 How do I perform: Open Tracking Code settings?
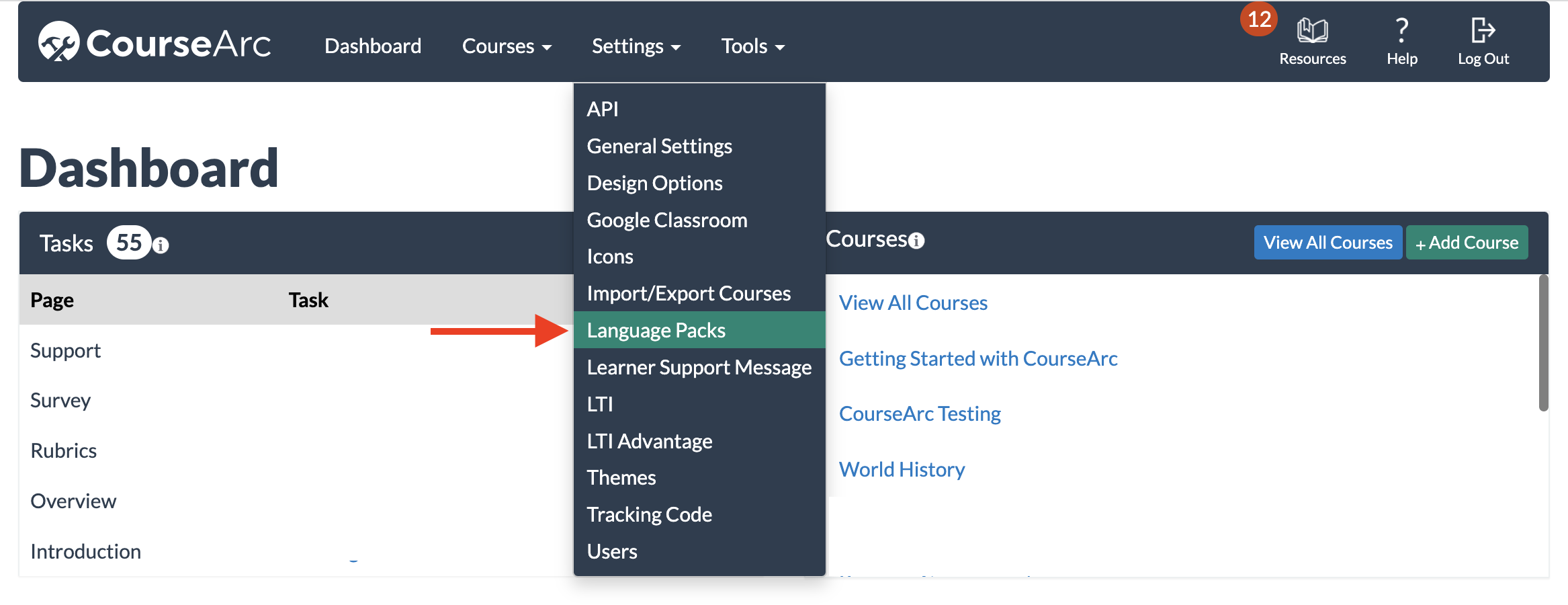699,514
